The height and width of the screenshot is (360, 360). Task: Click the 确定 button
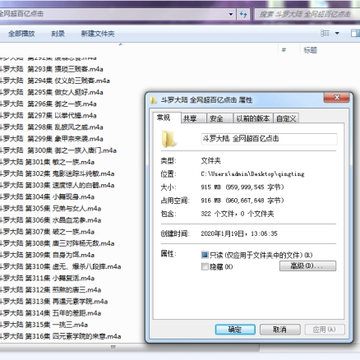235,330
